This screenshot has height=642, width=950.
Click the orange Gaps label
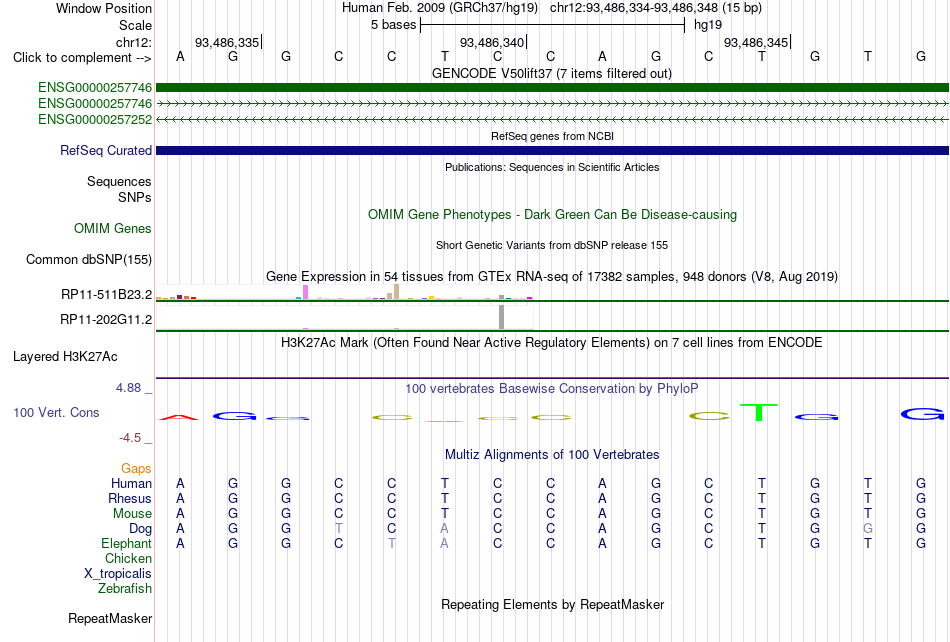136,469
